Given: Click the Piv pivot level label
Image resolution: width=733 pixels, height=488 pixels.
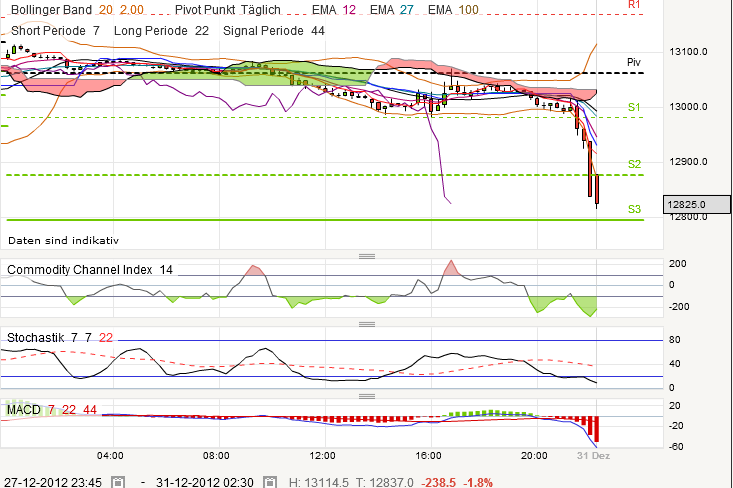Looking at the screenshot, I should coord(634,62).
